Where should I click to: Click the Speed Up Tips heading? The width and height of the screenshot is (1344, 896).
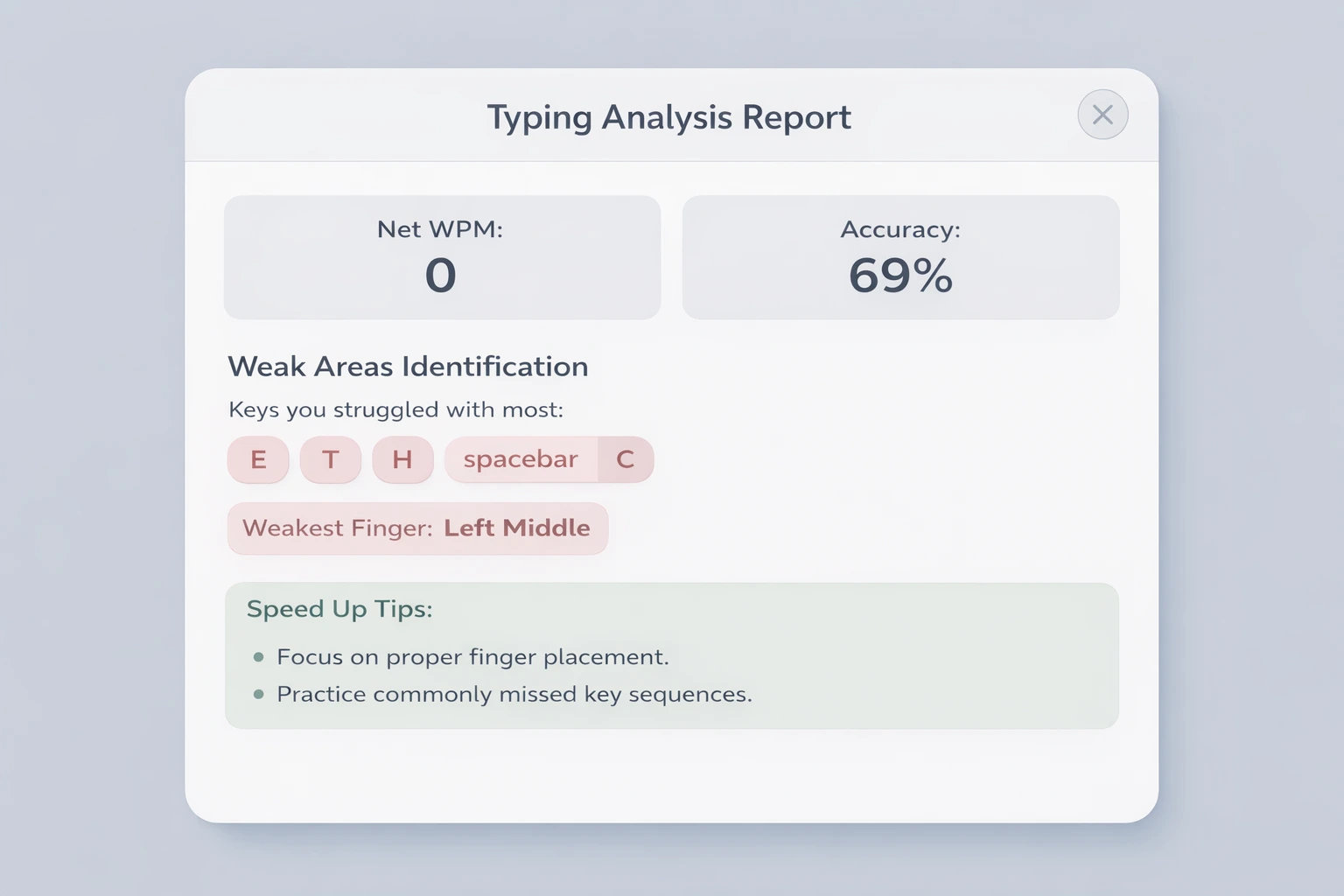pos(339,609)
